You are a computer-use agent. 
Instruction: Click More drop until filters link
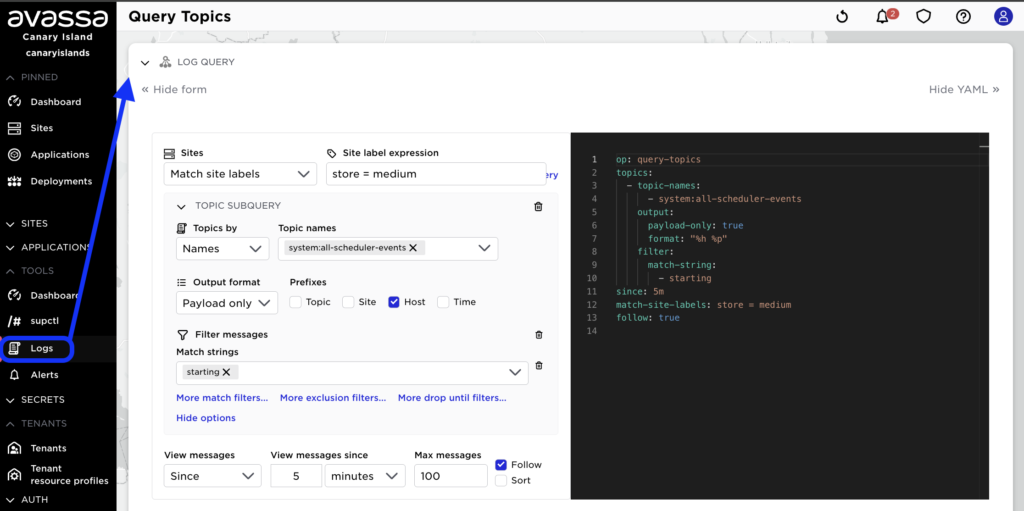click(452, 397)
